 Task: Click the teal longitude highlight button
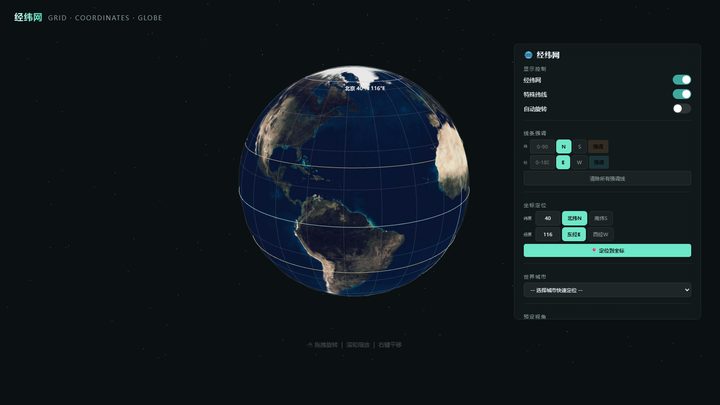(599, 162)
